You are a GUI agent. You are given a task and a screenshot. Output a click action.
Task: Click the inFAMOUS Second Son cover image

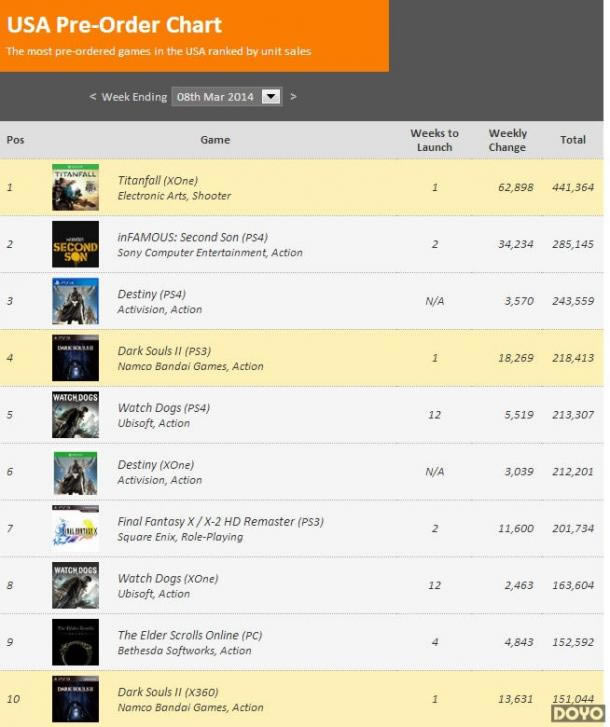point(76,244)
